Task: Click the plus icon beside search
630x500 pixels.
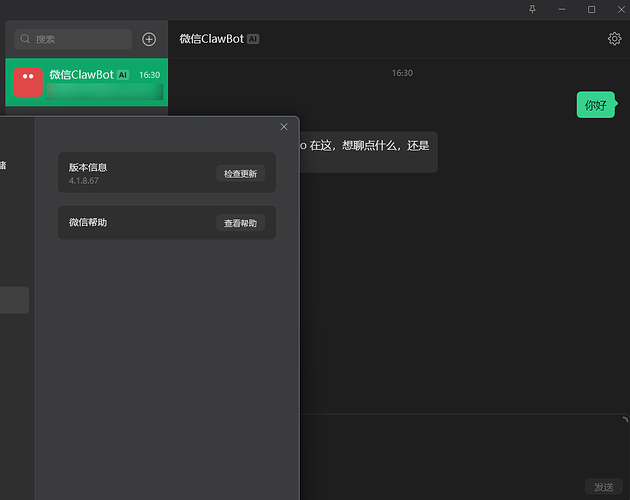Action: tap(149, 39)
